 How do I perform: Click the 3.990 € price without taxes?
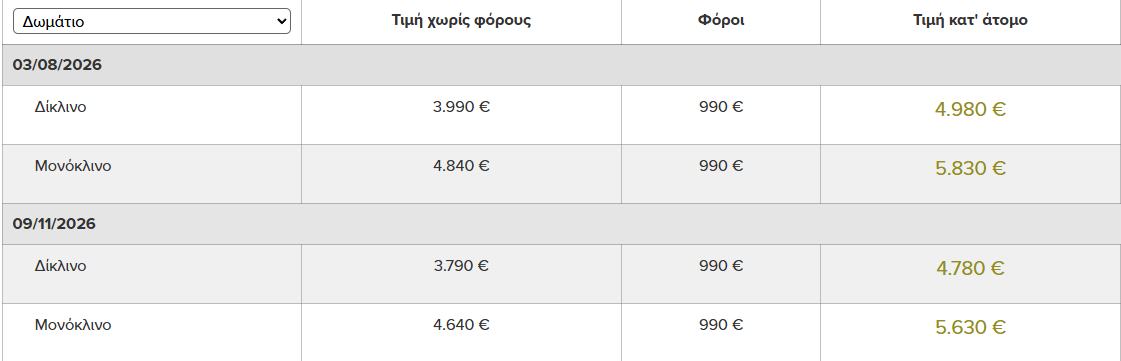click(x=461, y=107)
